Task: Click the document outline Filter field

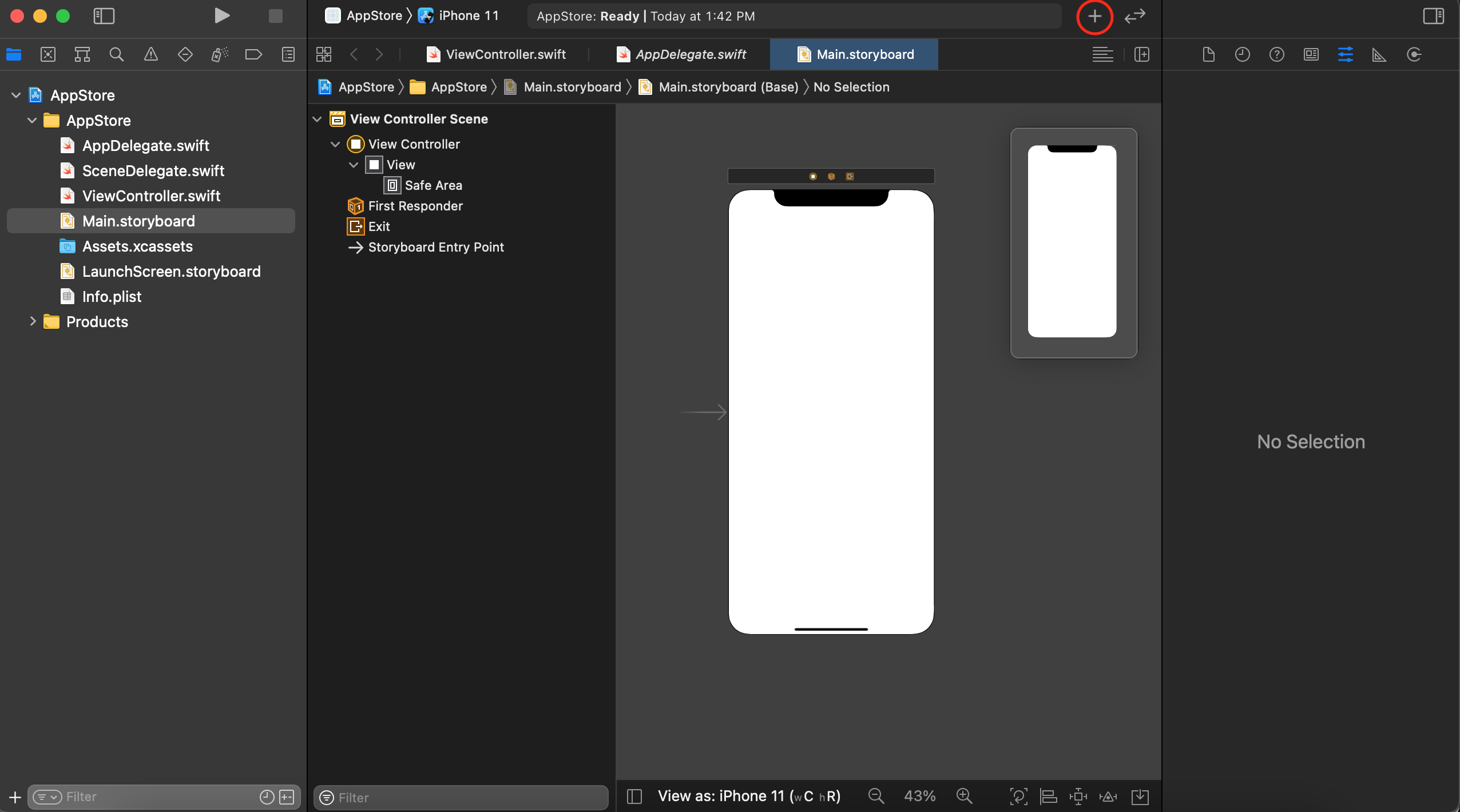Action: (461, 797)
